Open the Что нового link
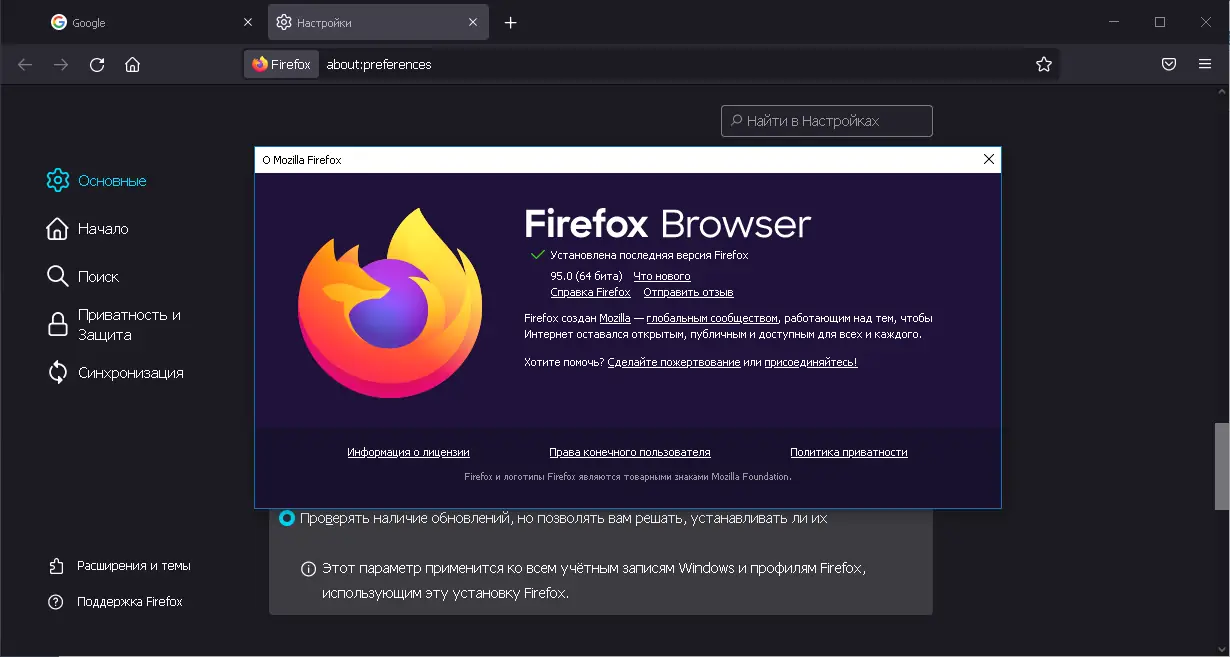 [x=662, y=276]
